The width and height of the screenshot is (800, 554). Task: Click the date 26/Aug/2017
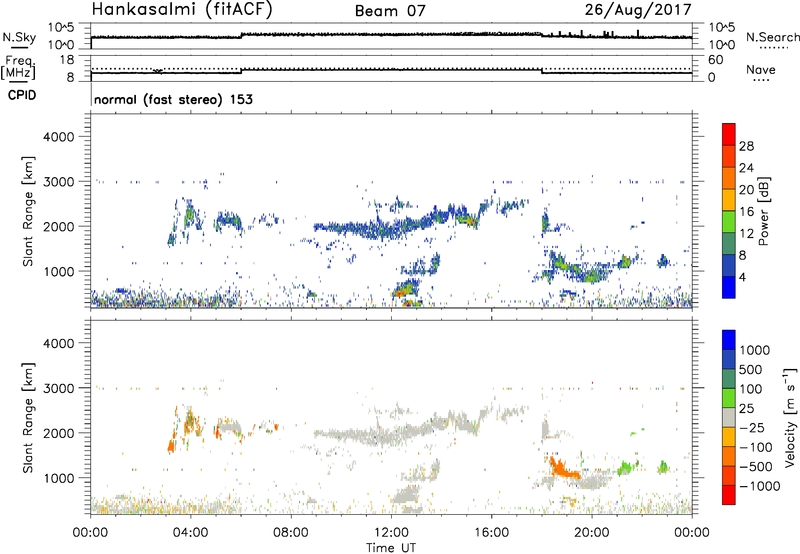638,9
